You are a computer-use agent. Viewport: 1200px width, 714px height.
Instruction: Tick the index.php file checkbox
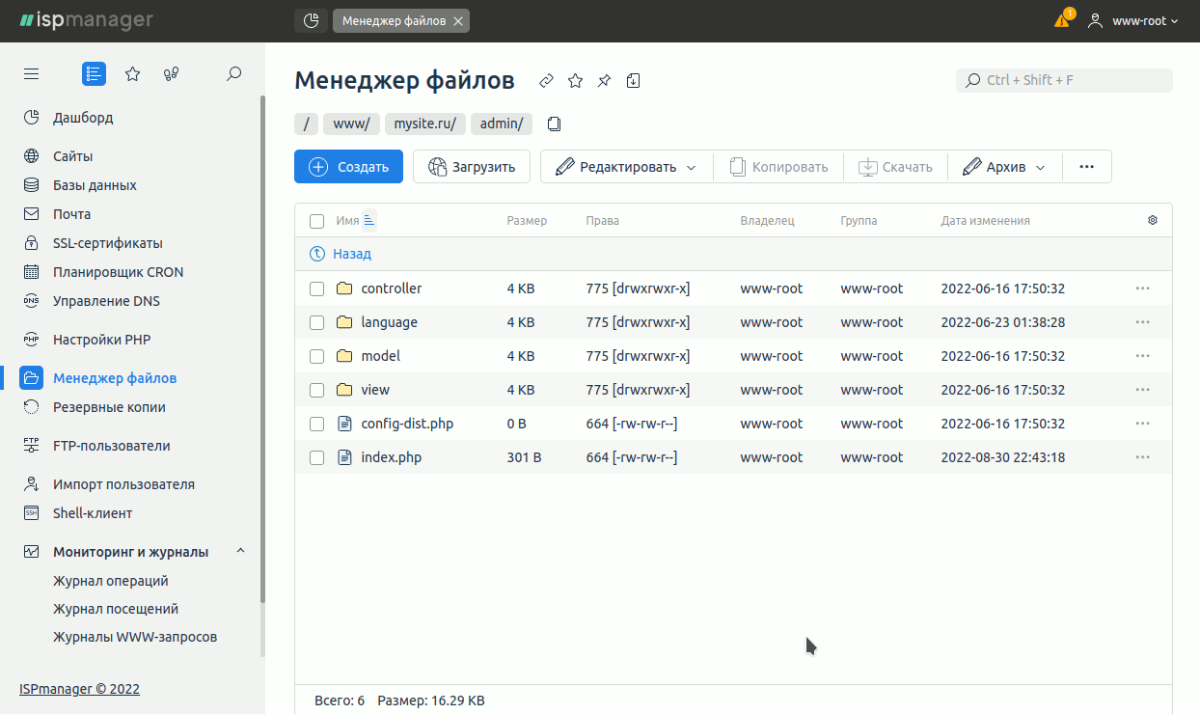pos(317,458)
